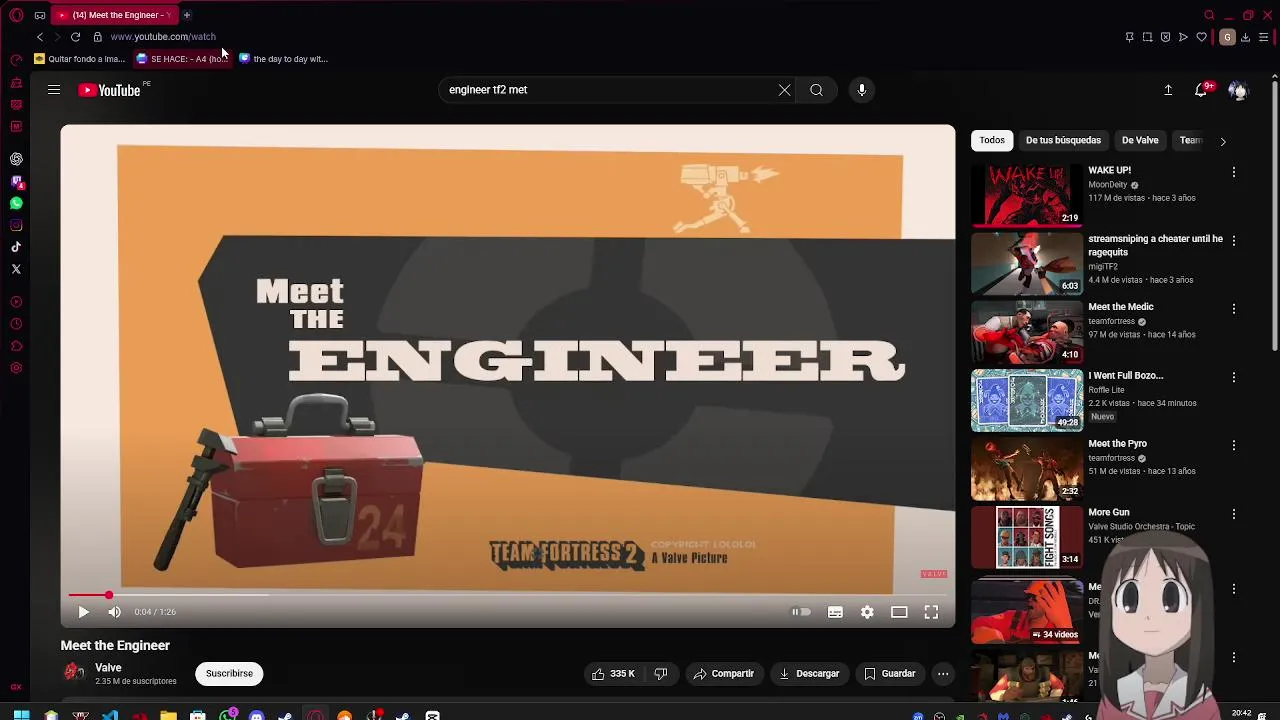The width and height of the screenshot is (1280, 720).
Task: Click the browser address bar URL
Action: (163, 37)
